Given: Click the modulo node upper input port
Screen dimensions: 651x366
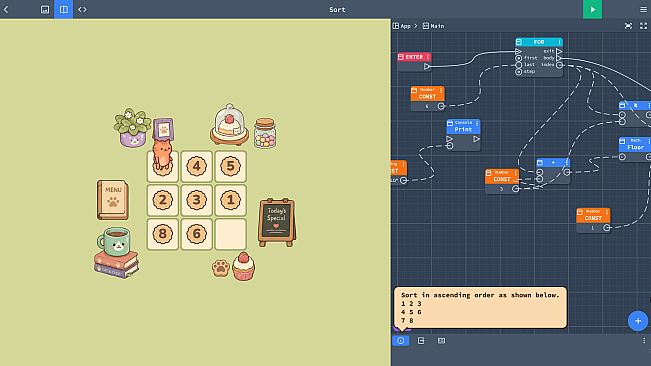Looking at the screenshot, I should tap(622, 115).
